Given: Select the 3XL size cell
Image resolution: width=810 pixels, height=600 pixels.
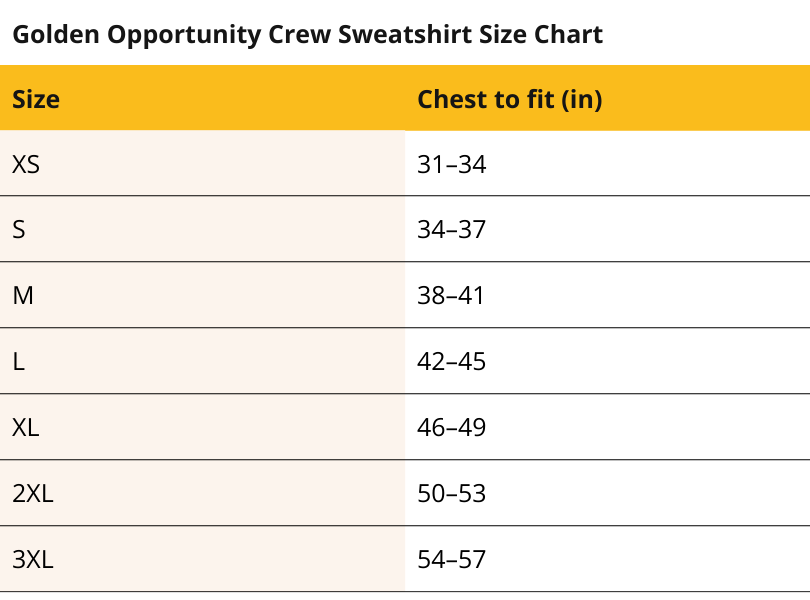Looking at the screenshot, I should coord(33,560).
